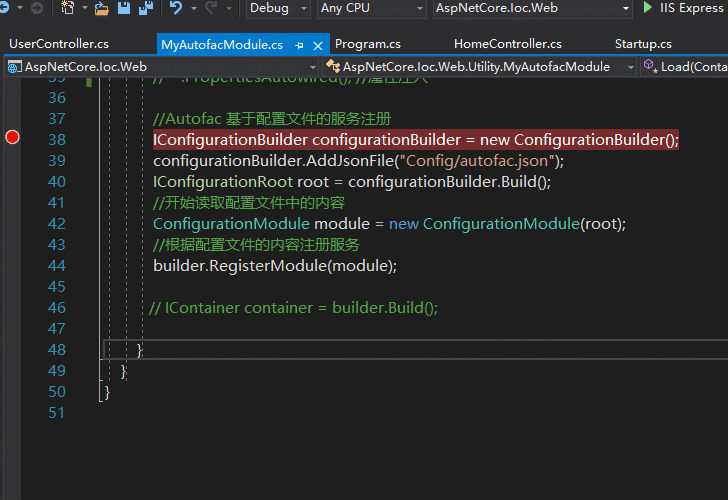
Task: Close the MyAutofacModule.cs tab
Action: [x=318, y=45]
